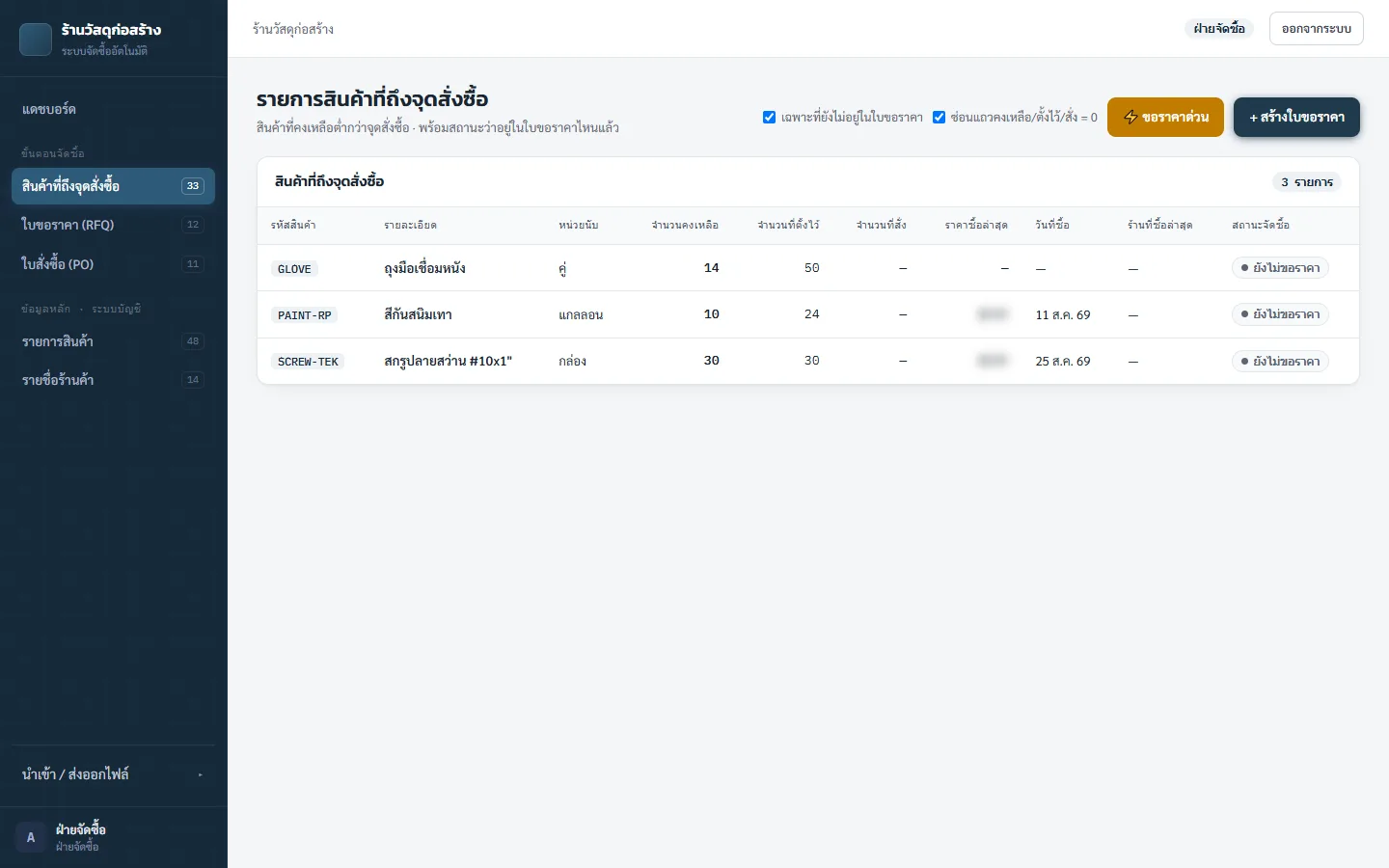Viewport: 1389px width, 868px height.
Task: Click ยังไม่ขอราคา status in PAINT-RP row
Action: click(1280, 314)
